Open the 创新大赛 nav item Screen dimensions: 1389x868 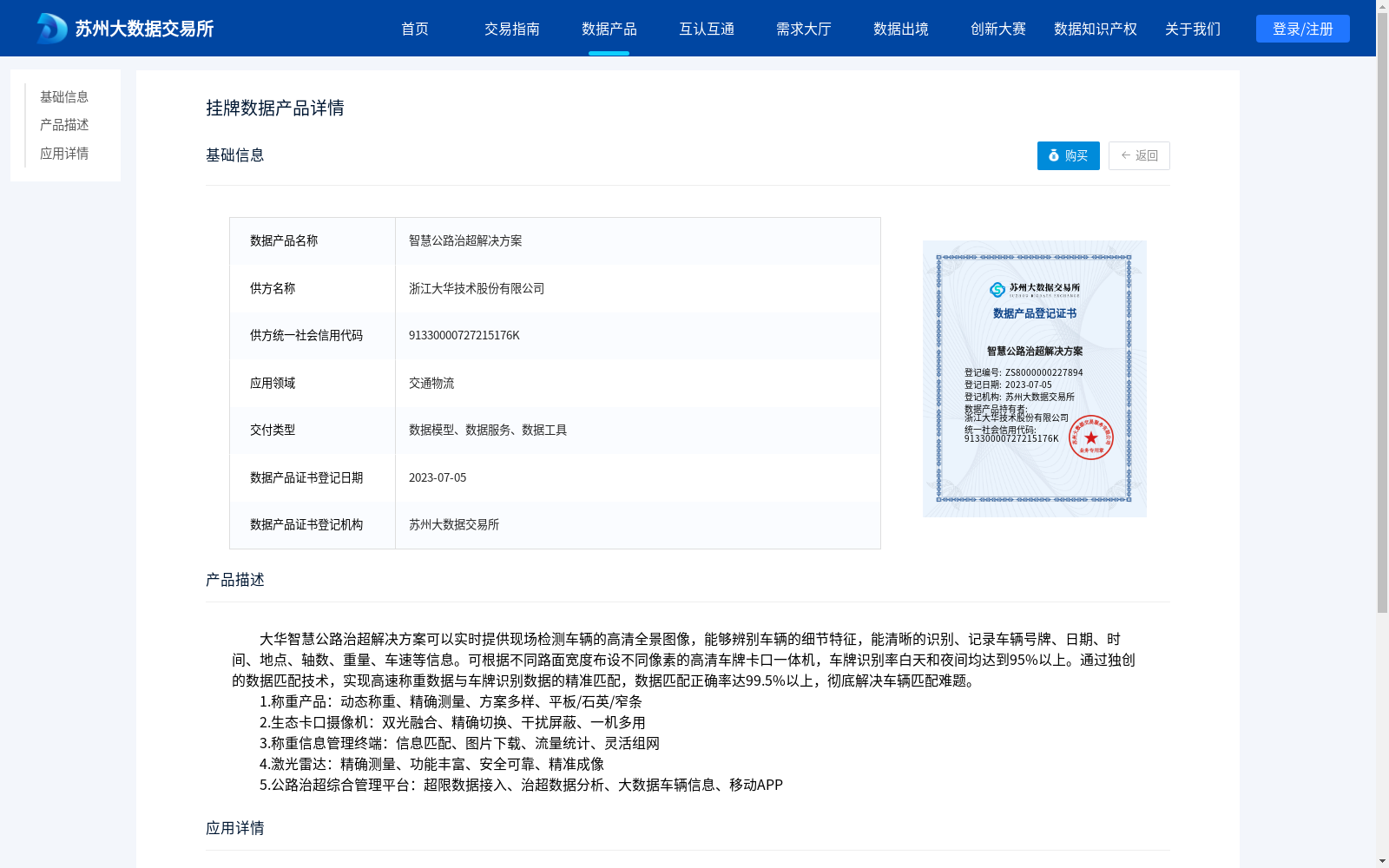(998, 29)
